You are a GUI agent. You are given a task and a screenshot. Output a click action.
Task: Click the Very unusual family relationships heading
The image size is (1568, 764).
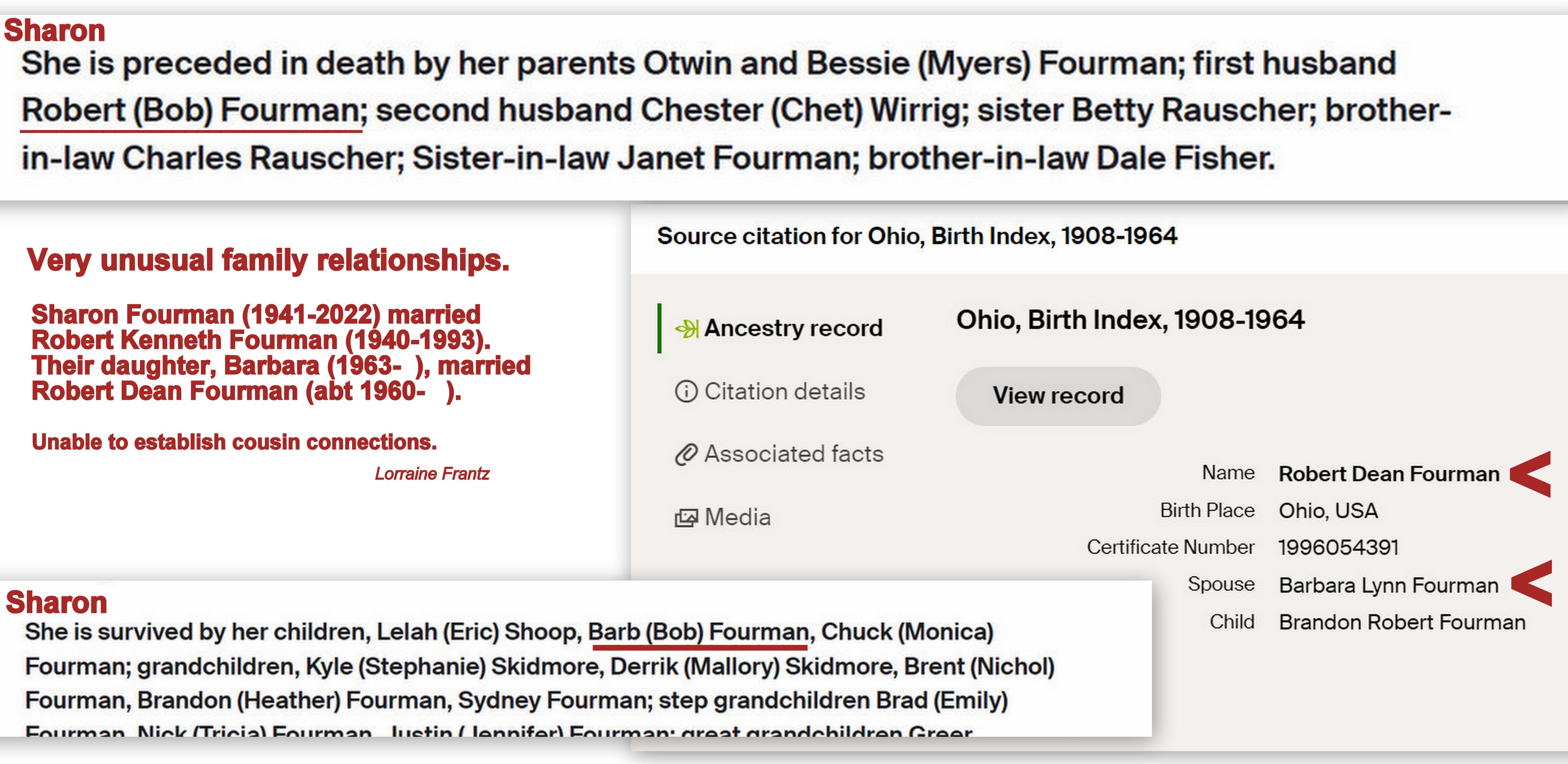pyautogui.click(x=268, y=261)
